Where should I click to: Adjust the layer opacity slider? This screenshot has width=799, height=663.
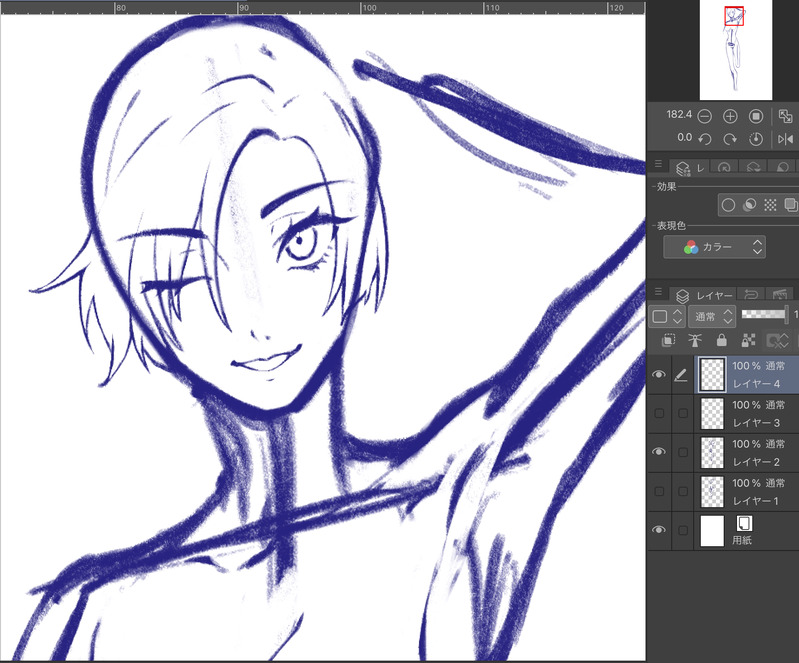[x=763, y=314]
